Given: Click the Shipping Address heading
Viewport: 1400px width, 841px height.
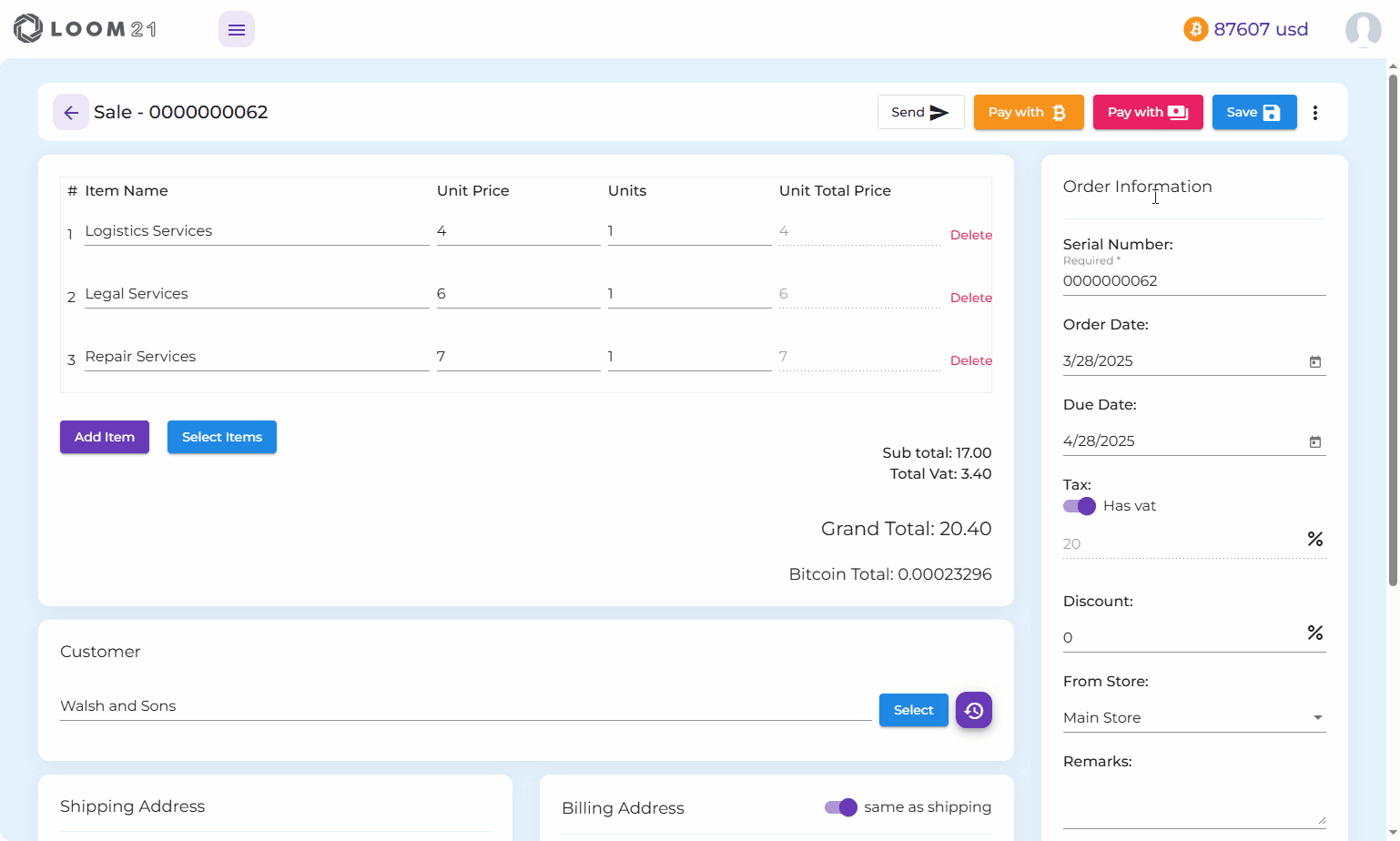Looking at the screenshot, I should coord(133,806).
